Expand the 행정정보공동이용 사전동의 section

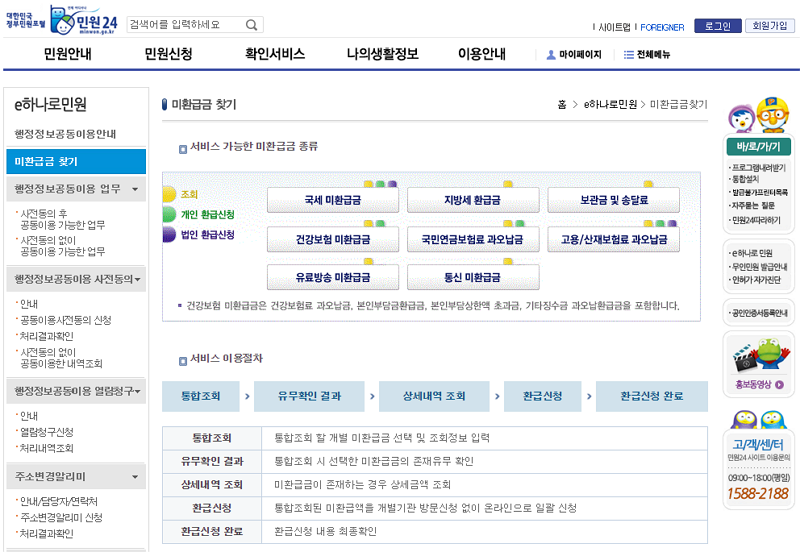[138, 279]
